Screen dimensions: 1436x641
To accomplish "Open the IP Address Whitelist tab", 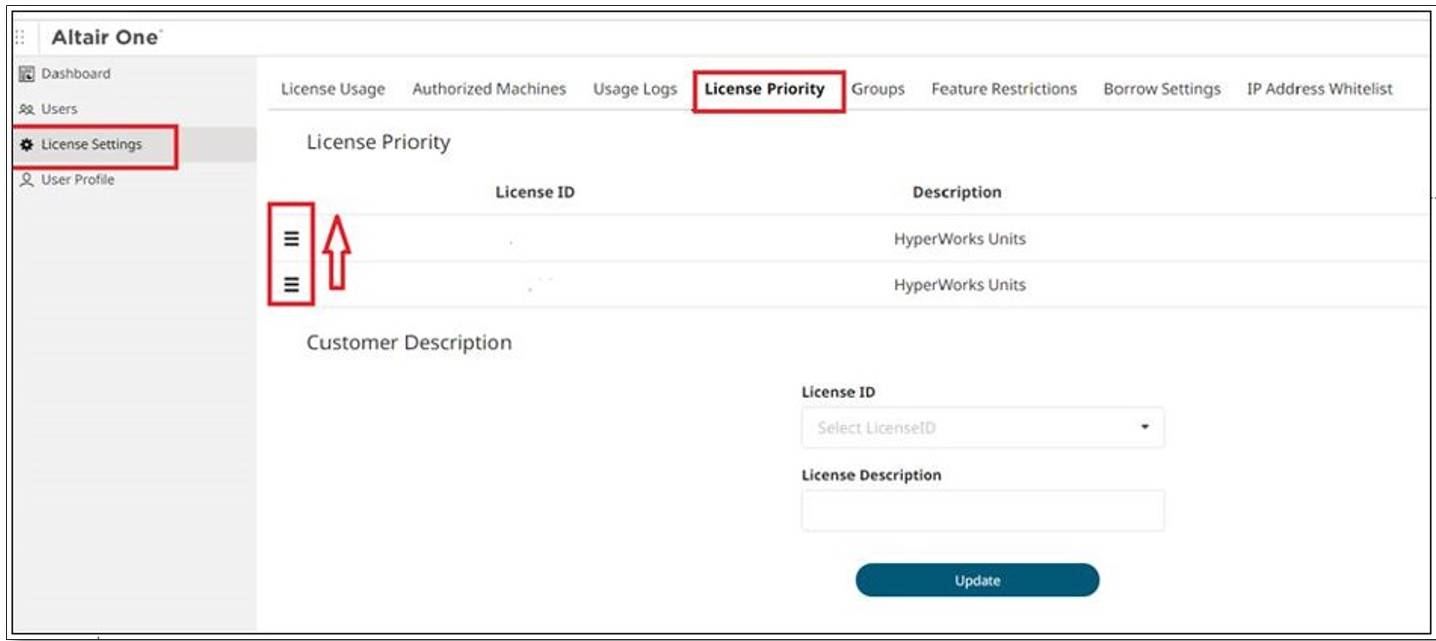I will (x=1319, y=89).
